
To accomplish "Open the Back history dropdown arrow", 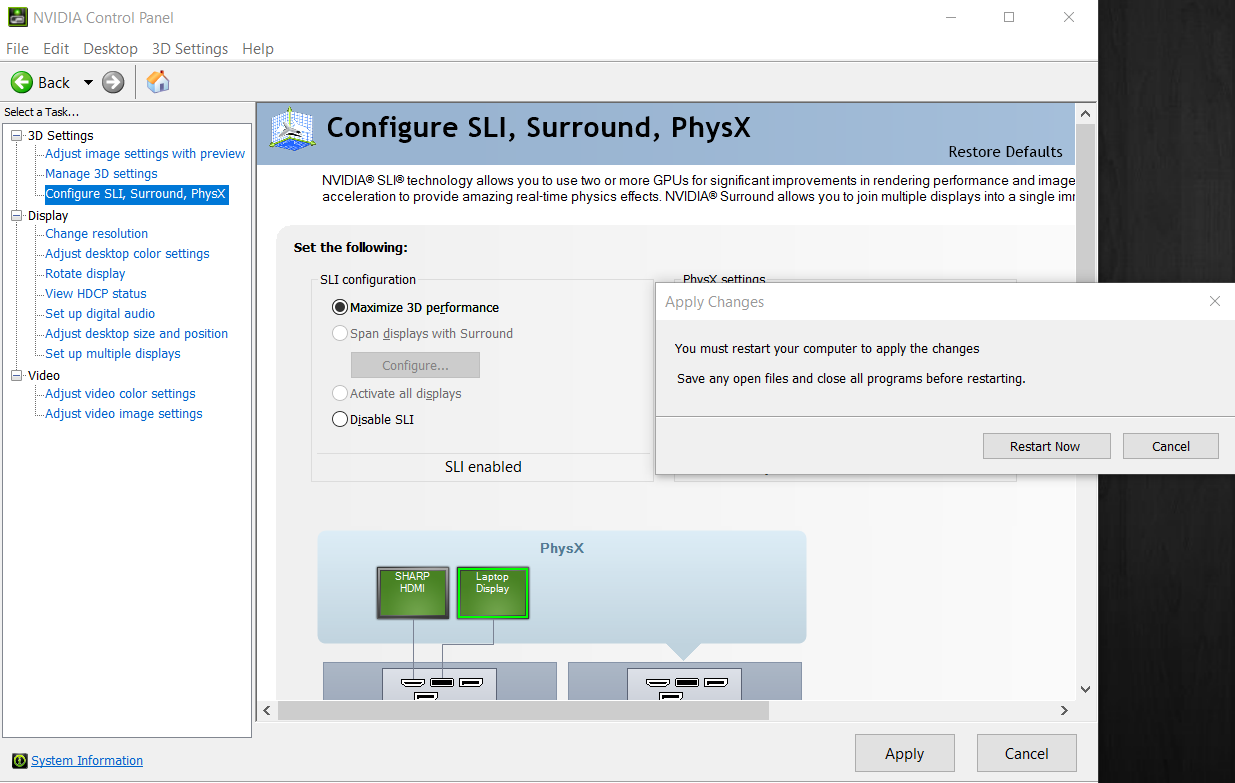I will coord(88,82).
